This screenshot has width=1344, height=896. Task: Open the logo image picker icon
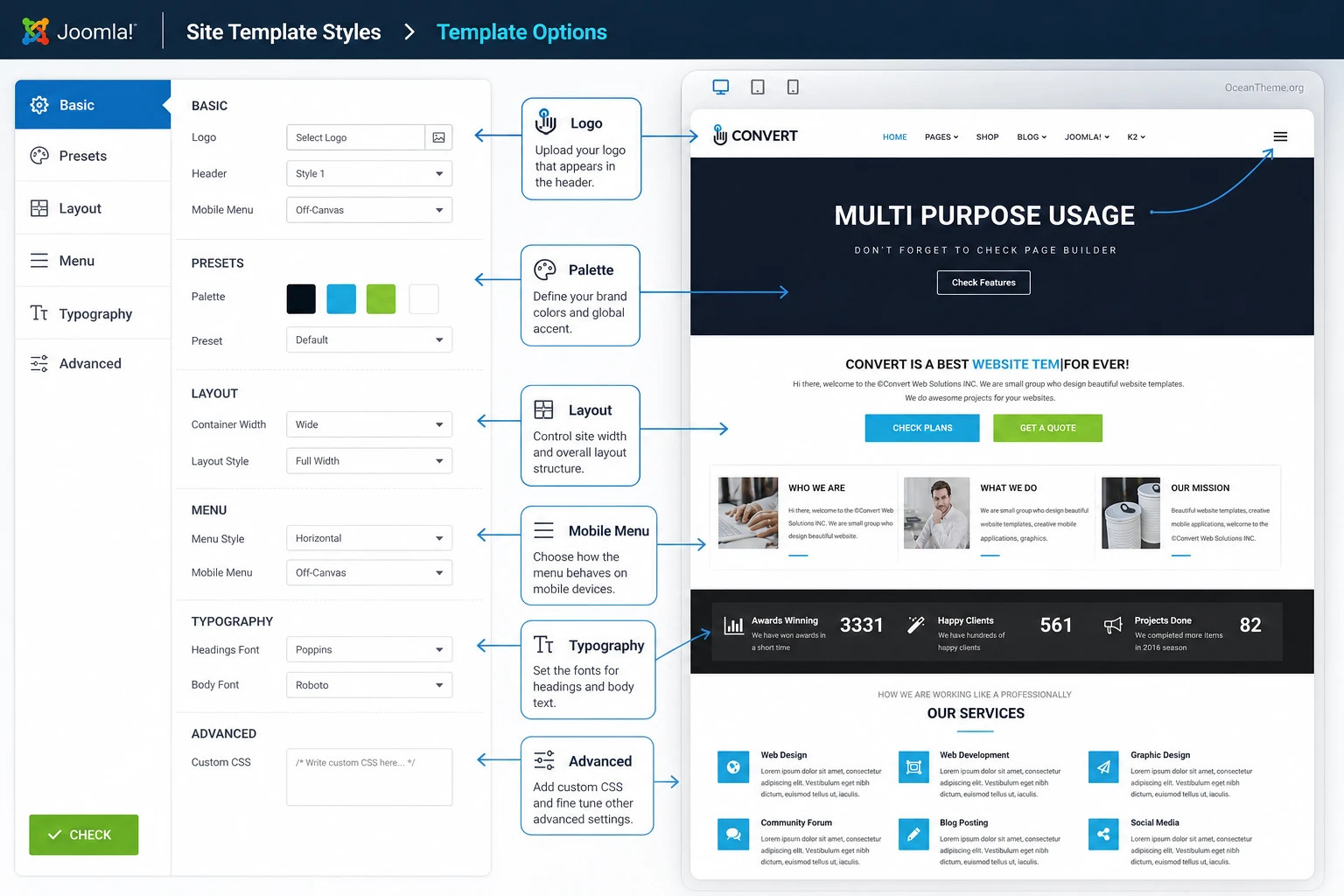438,137
